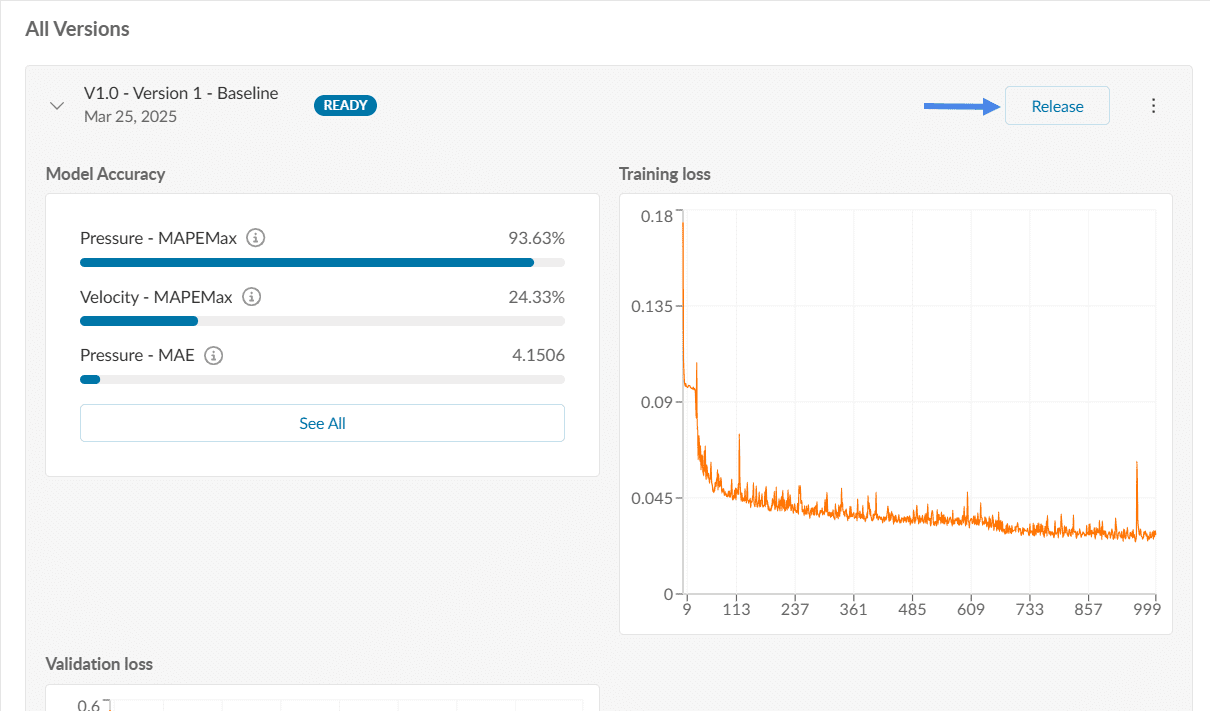Collapse the V1.0 Baseline version chevron
Viewport: 1210px width, 711px height.
(57, 105)
